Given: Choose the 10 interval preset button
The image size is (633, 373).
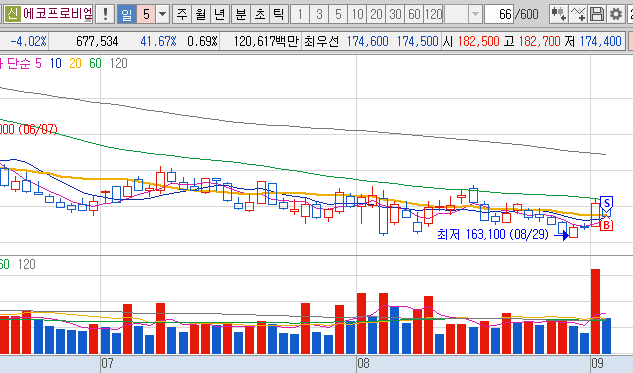Looking at the screenshot, I should [357, 15].
